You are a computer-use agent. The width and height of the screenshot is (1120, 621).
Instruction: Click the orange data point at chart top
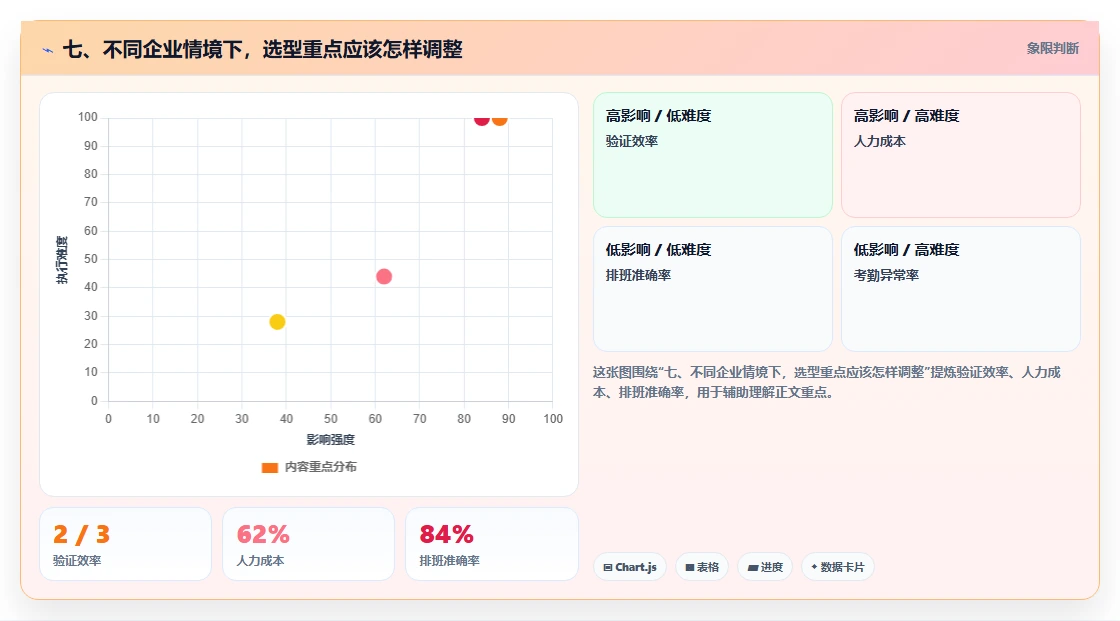coord(499,119)
